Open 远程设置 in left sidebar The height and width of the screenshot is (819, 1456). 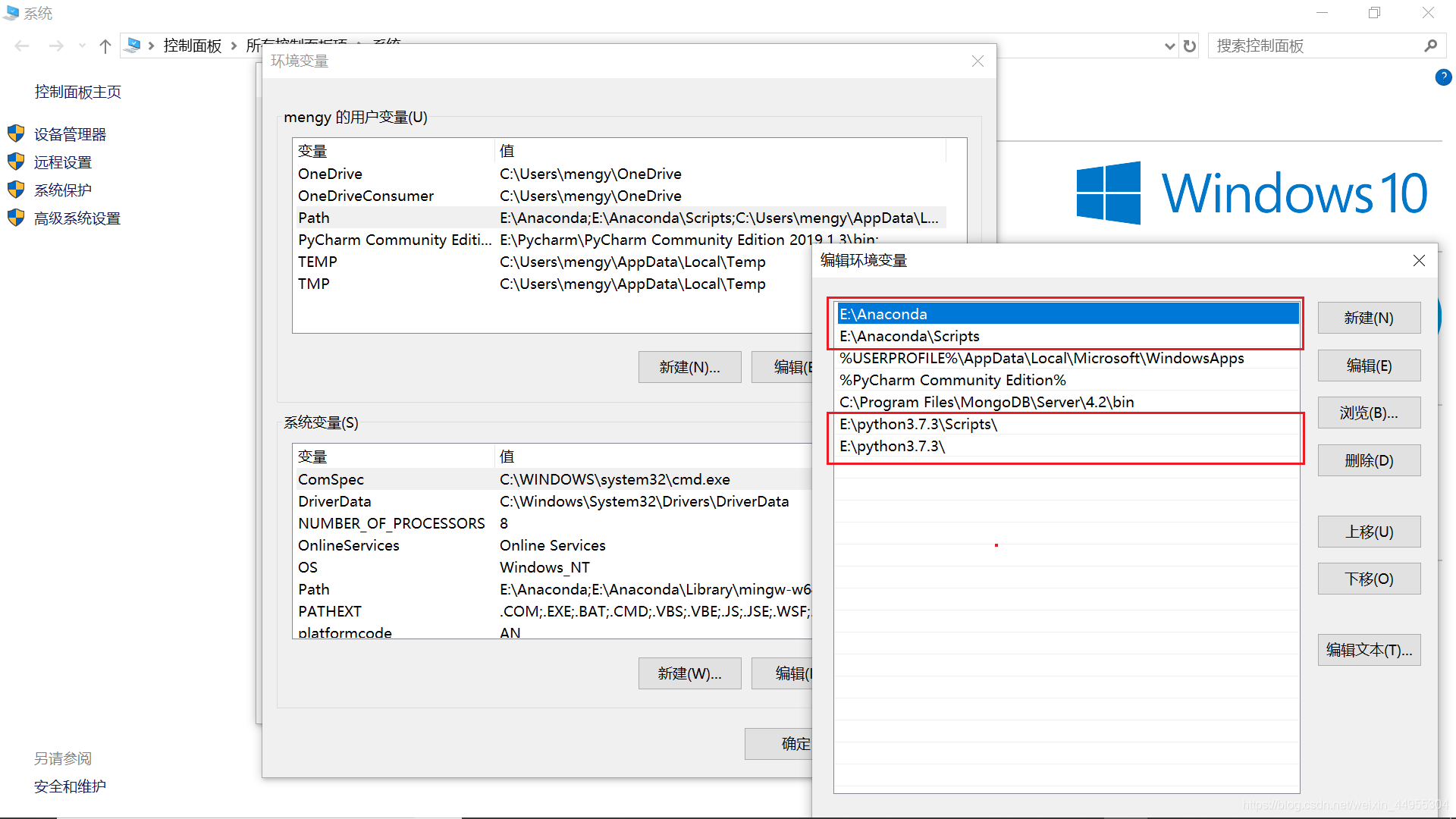coord(62,162)
